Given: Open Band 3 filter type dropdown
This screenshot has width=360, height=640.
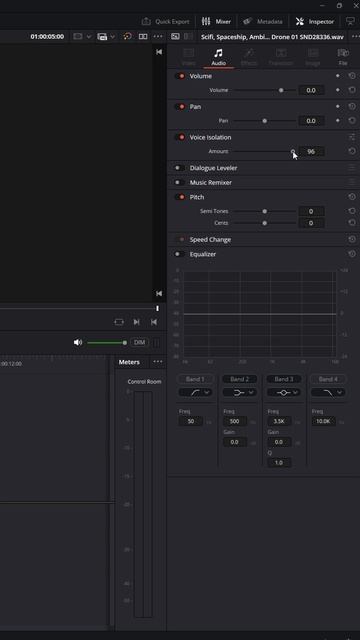Looking at the screenshot, I should tap(284, 392).
